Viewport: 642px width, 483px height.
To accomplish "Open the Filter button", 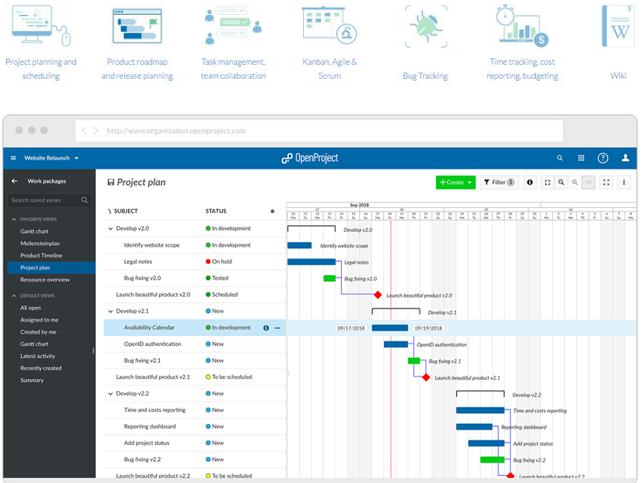I will [499, 182].
